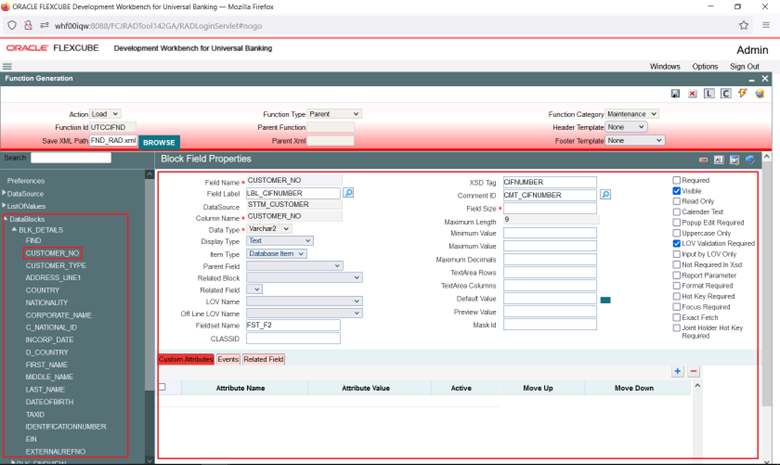780x465 pixels.
Task: Click the teal Default Value button icon
Action: [605, 300]
